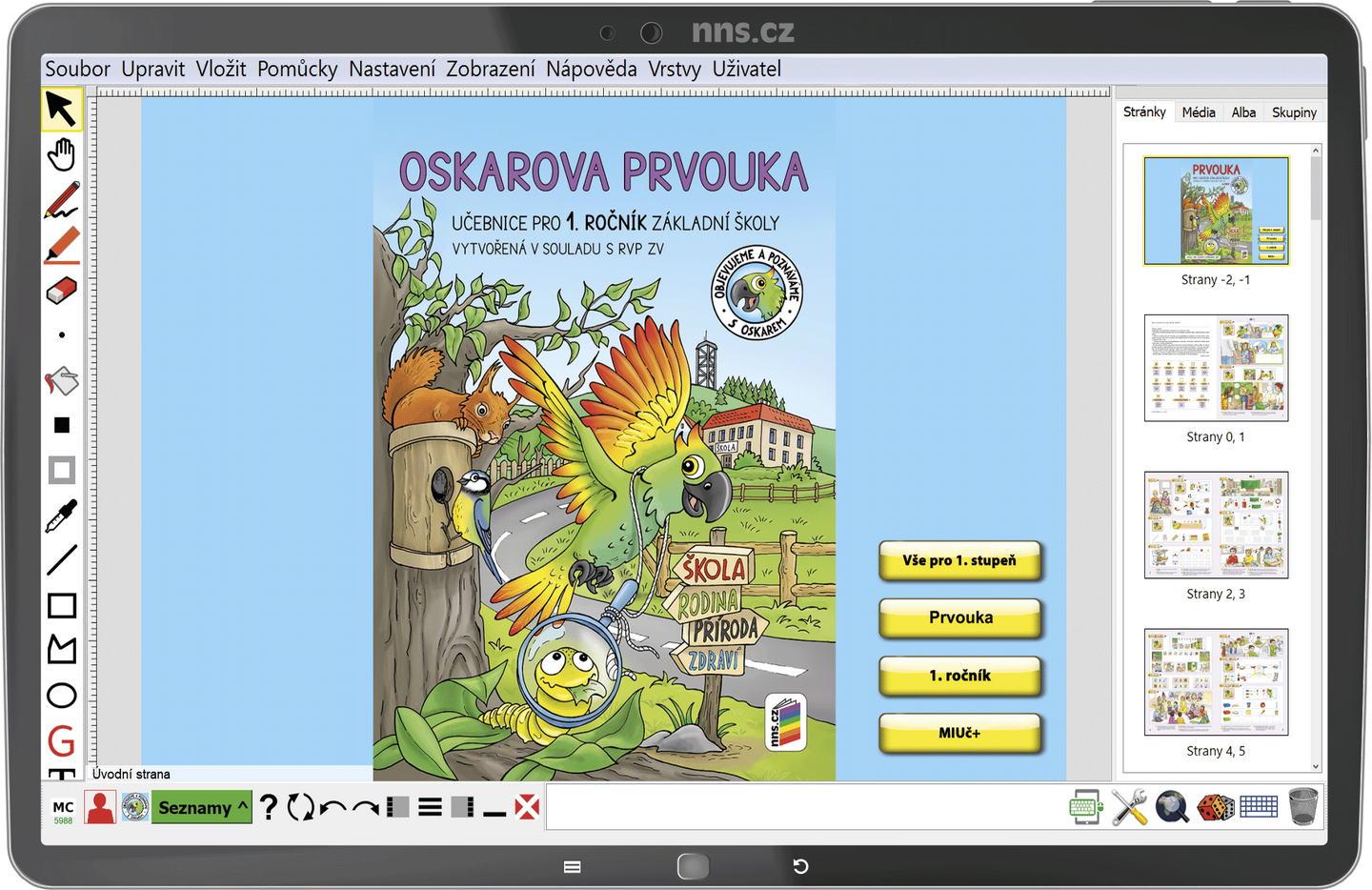The width and height of the screenshot is (1372, 890).
Task: Click the MC 5988 logo icon
Action: pyautogui.click(x=63, y=811)
